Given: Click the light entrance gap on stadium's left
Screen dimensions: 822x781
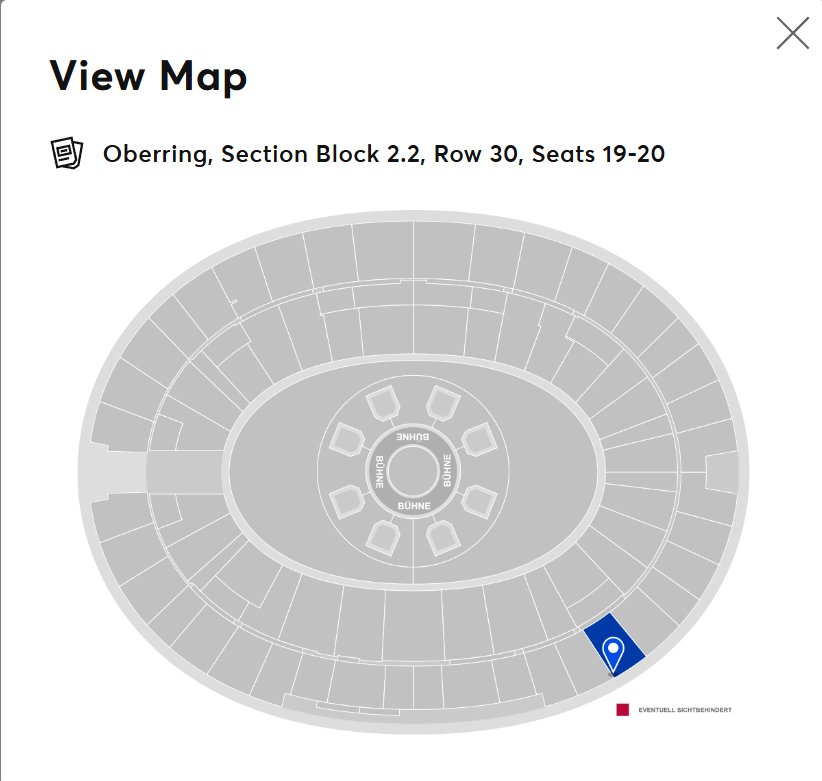Looking at the screenshot, I should pyautogui.click(x=120, y=472).
